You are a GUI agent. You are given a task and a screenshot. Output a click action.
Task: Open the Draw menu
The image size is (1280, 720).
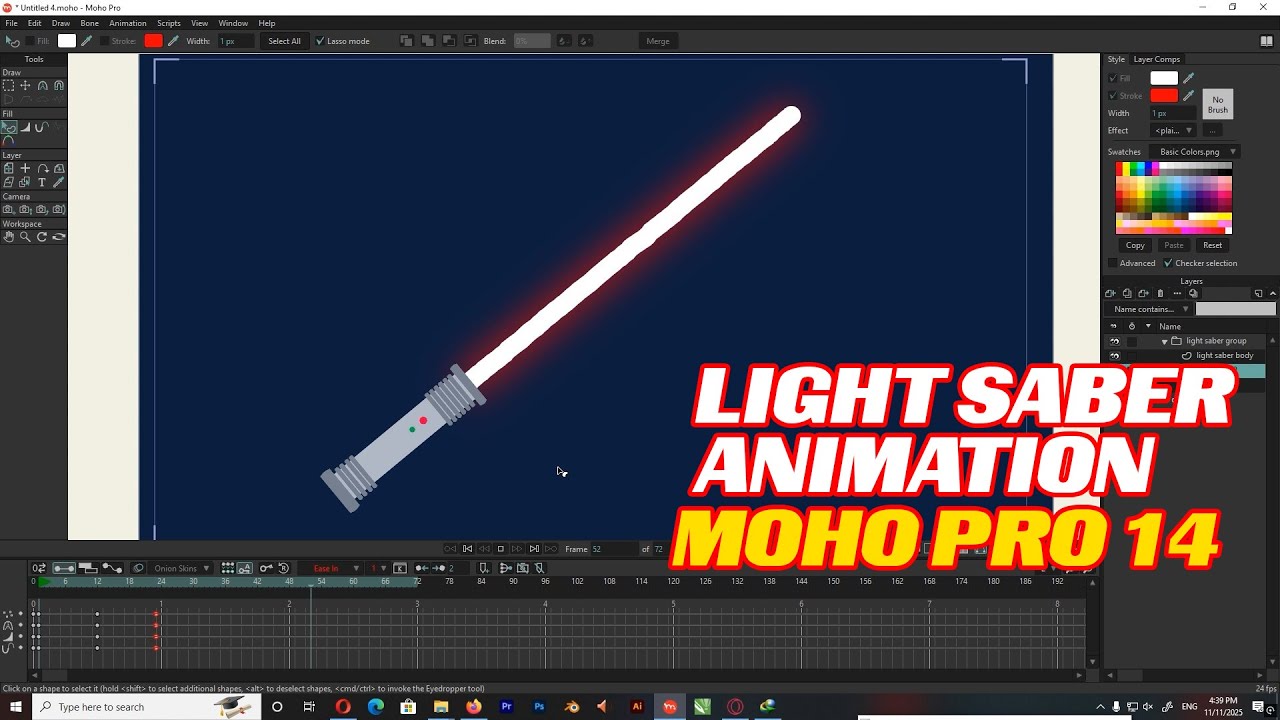click(x=61, y=23)
